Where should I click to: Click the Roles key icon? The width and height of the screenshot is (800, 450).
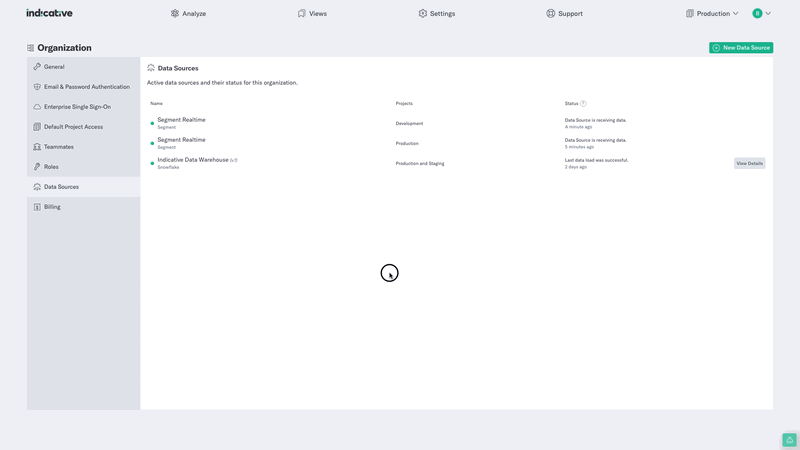point(37,167)
